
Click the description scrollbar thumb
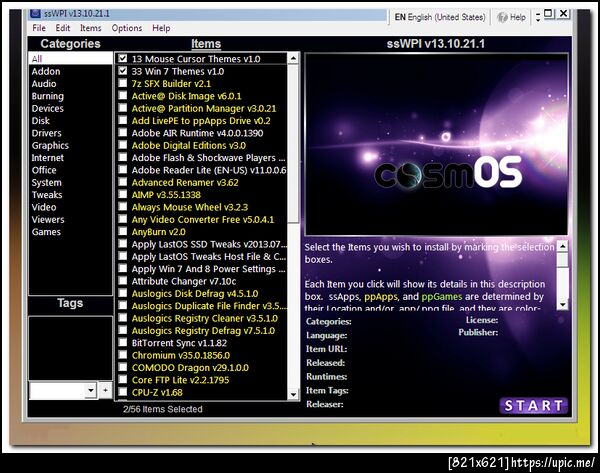[x=562, y=260]
